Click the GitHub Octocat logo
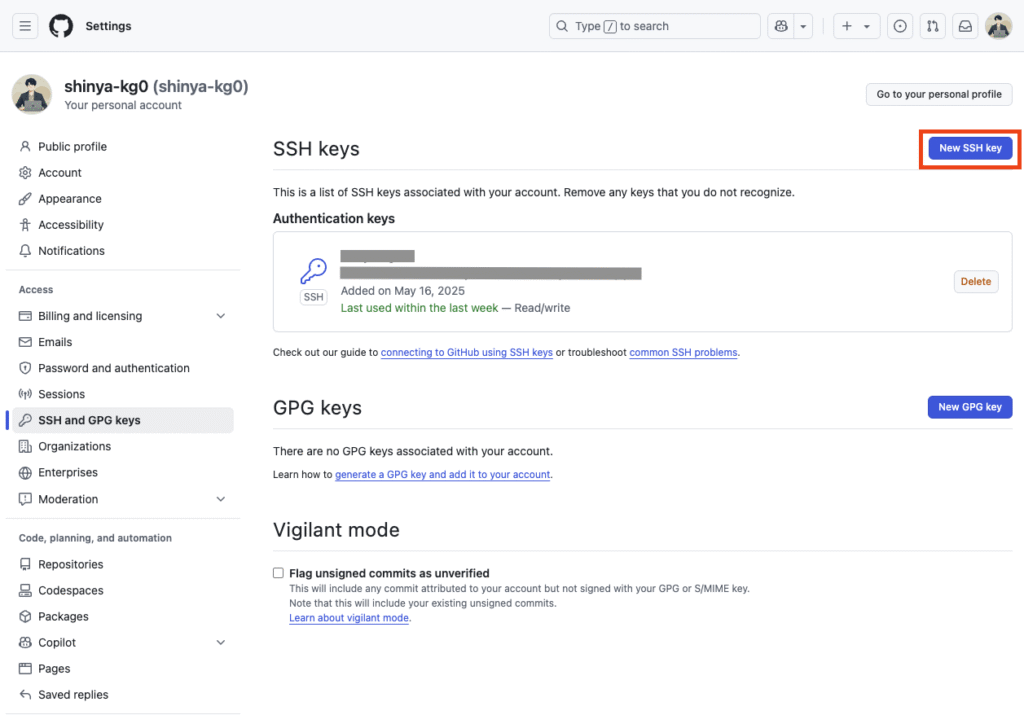The height and width of the screenshot is (715, 1024). pyautogui.click(x=61, y=26)
